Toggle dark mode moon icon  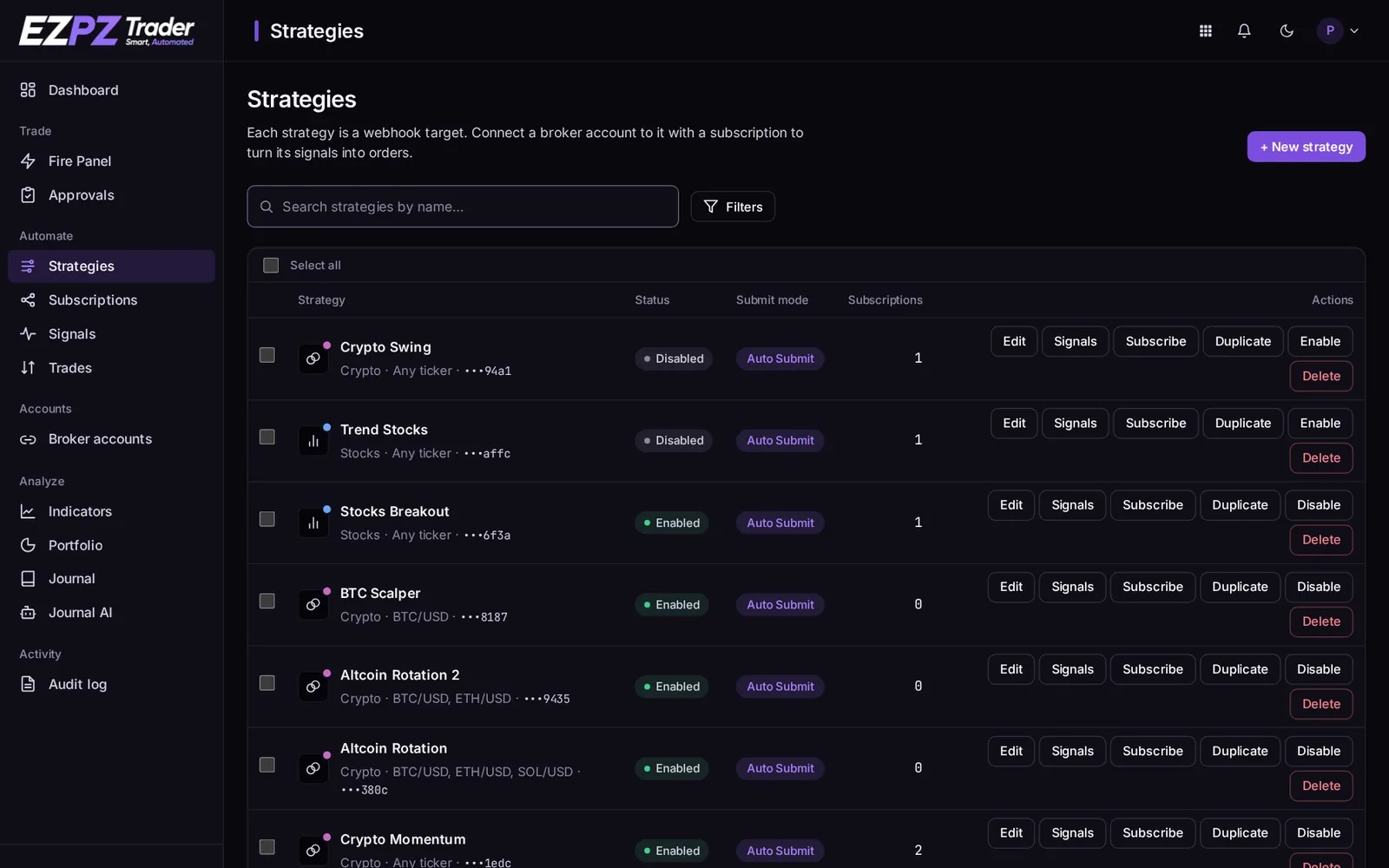(1287, 30)
